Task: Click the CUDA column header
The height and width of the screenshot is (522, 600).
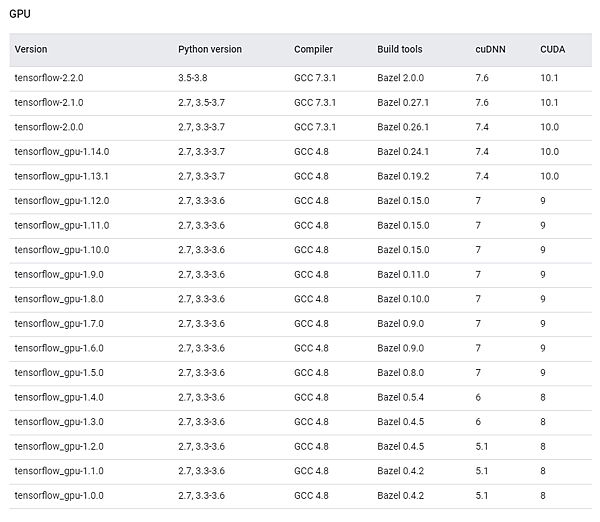Action: (552, 49)
